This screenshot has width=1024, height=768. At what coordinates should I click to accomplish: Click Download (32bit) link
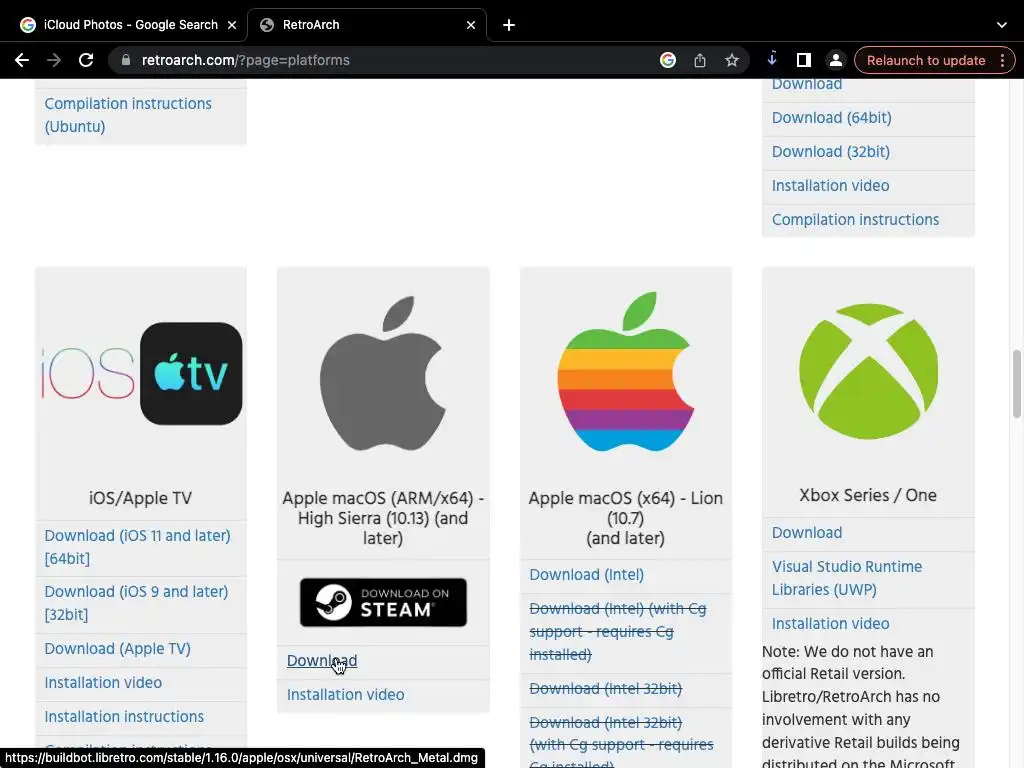pos(831,152)
